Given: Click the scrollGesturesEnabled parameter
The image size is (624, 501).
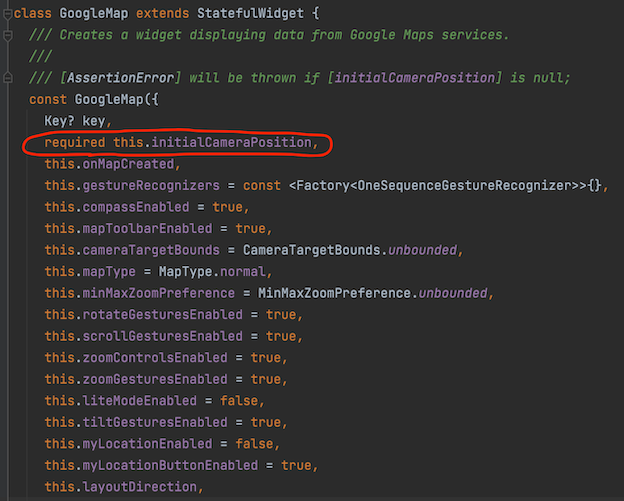Looking at the screenshot, I should (x=174, y=336).
